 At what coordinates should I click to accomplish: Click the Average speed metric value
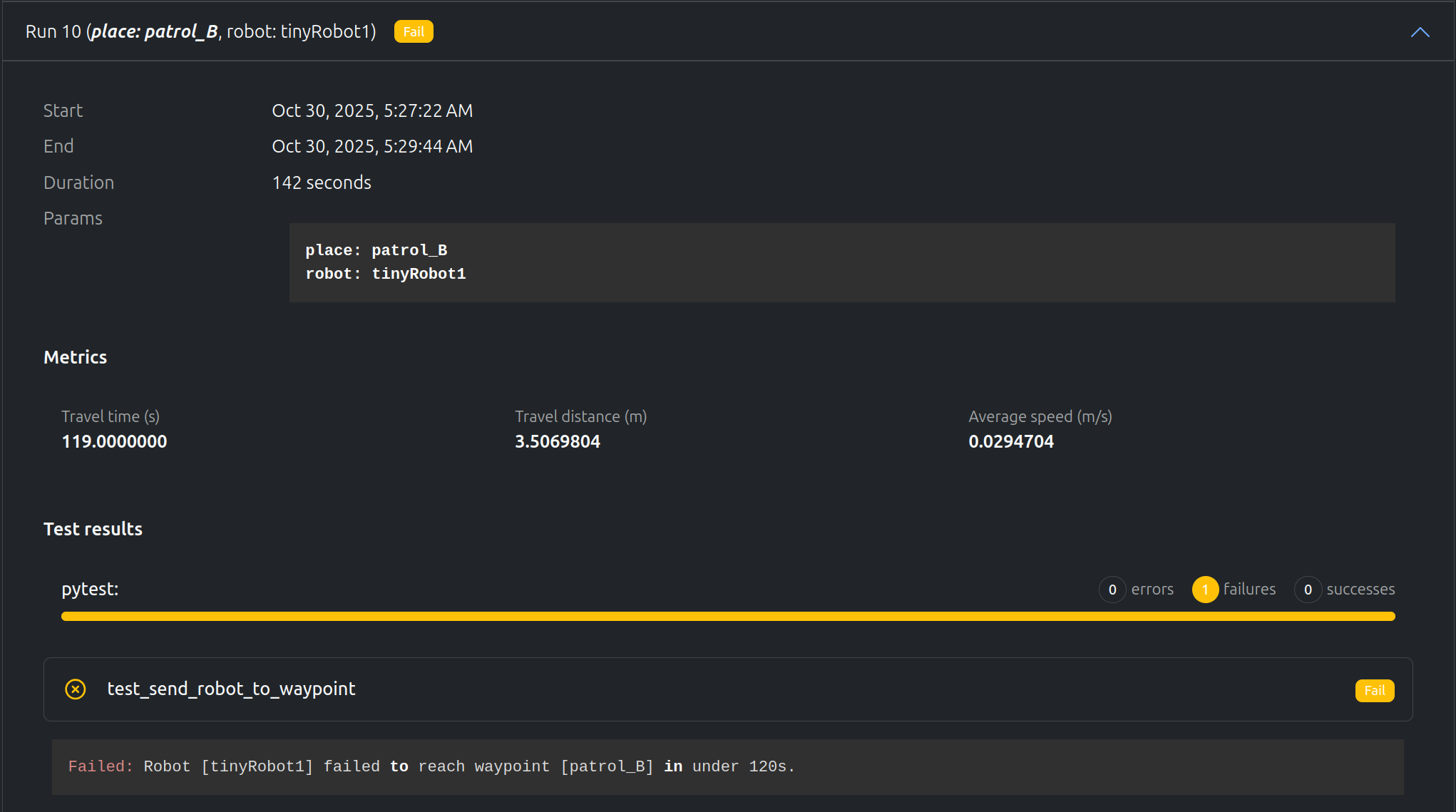tap(1010, 442)
